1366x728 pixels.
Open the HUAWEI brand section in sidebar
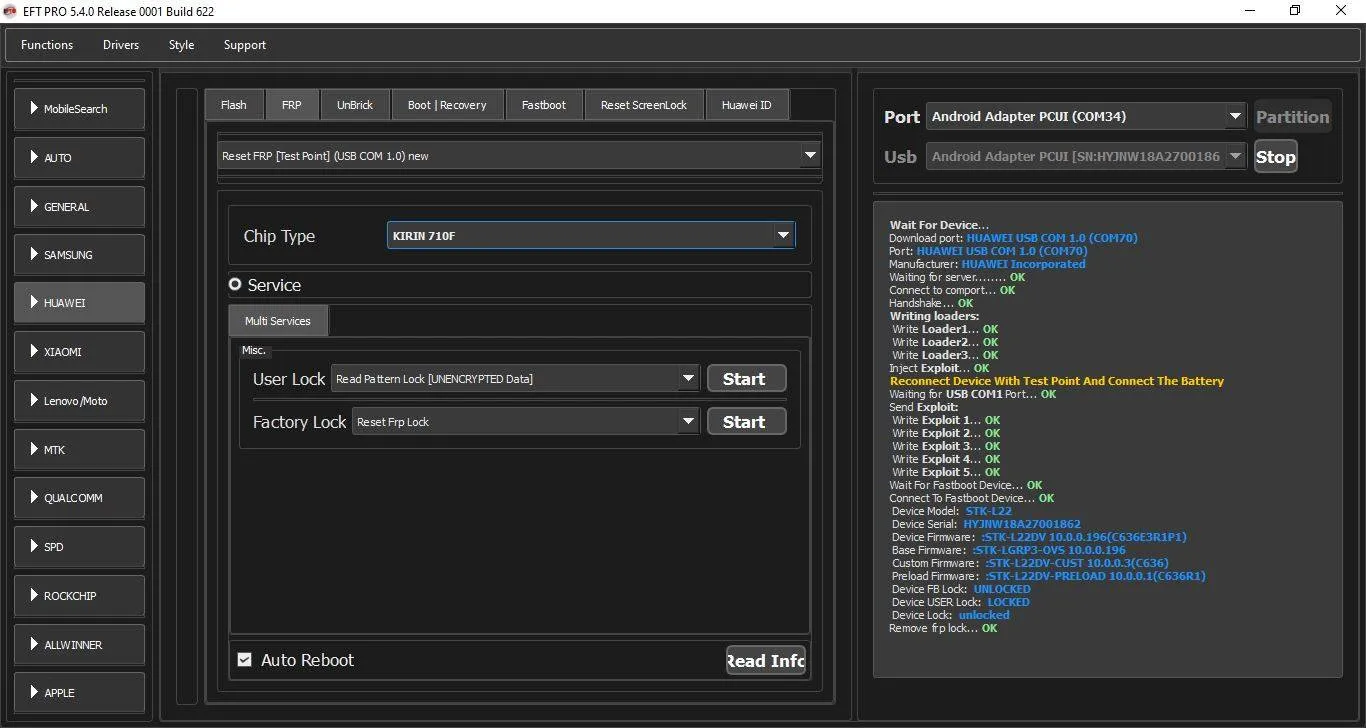(79, 303)
